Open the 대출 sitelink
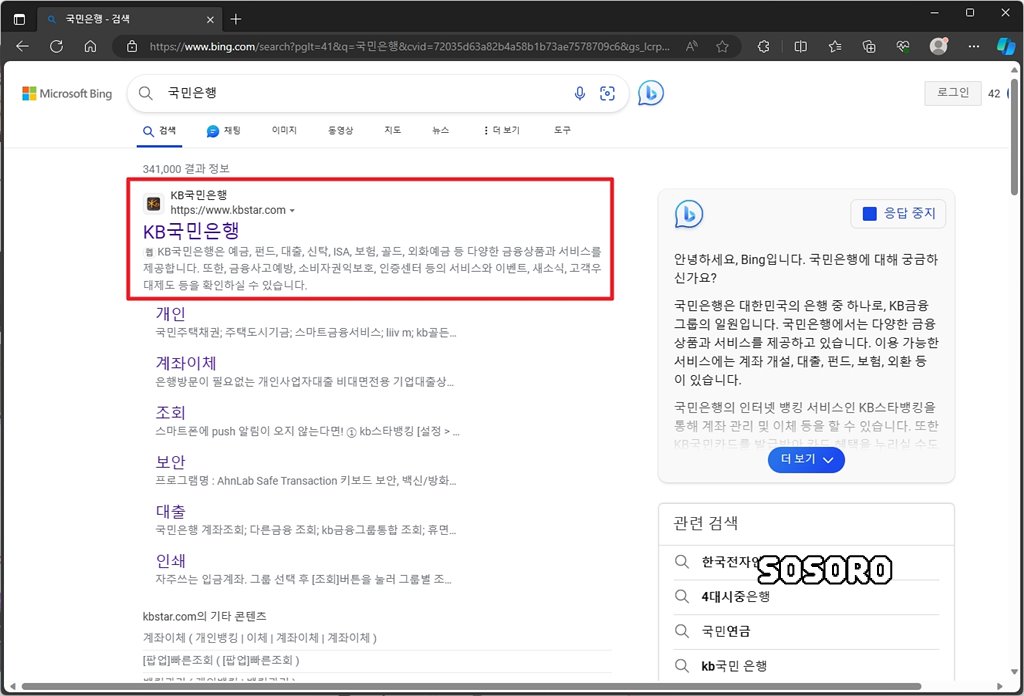The height and width of the screenshot is (696, 1024). 170,511
